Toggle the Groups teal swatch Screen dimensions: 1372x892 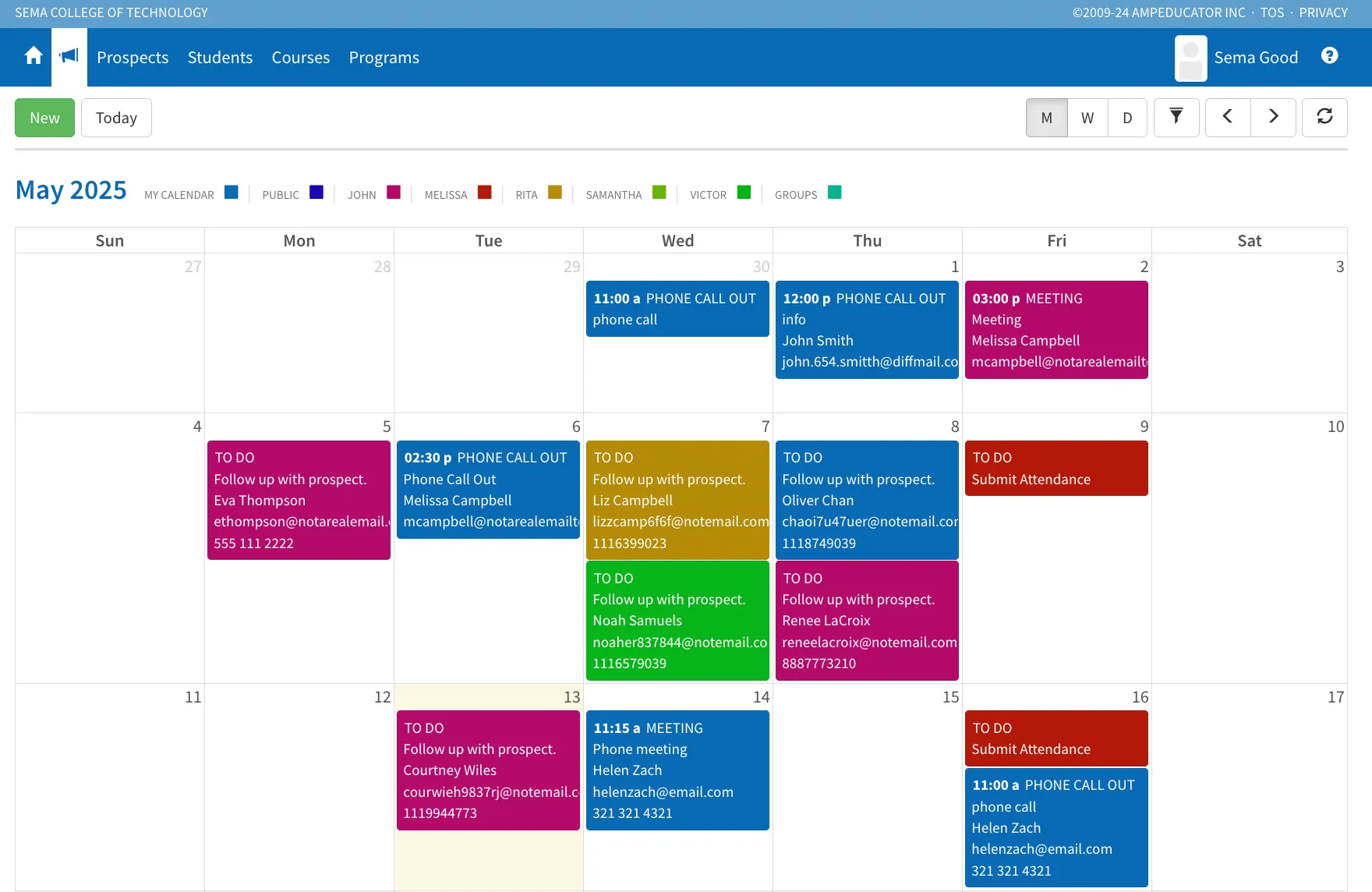click(x=835, y=193)
